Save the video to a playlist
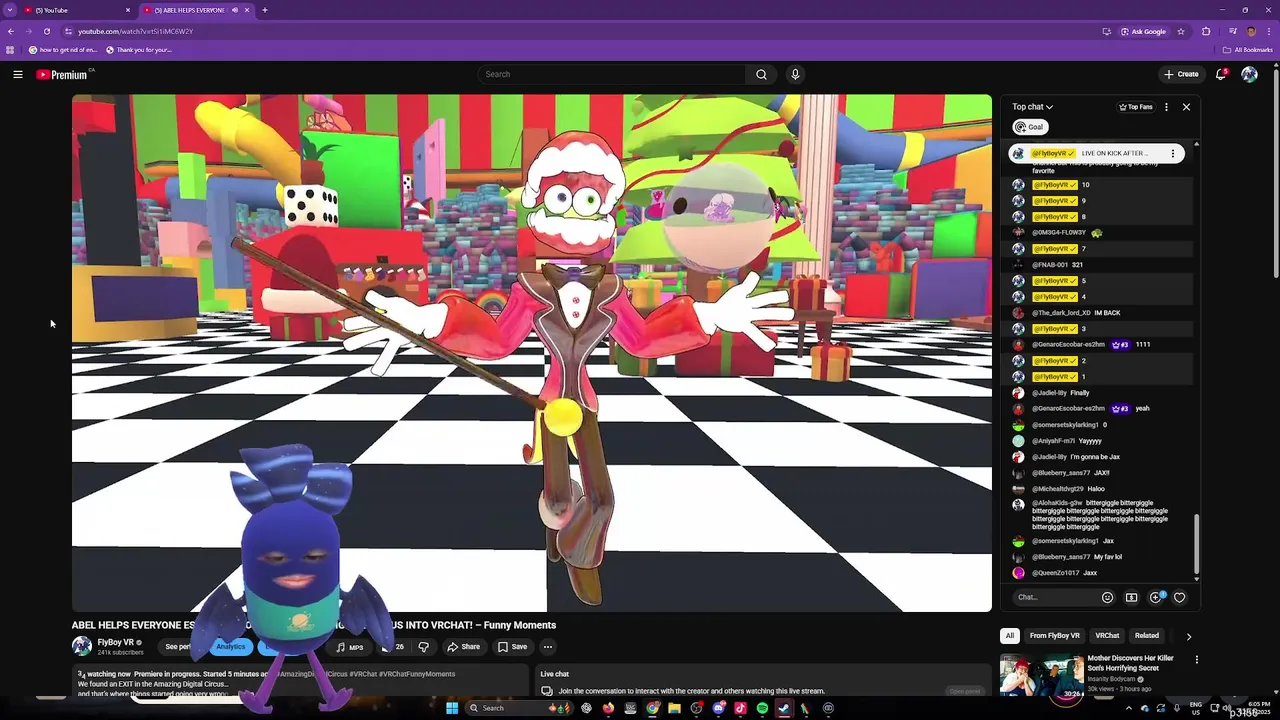Image resolution: width=1280 pixels, height=720 pixels. (513, 647)
